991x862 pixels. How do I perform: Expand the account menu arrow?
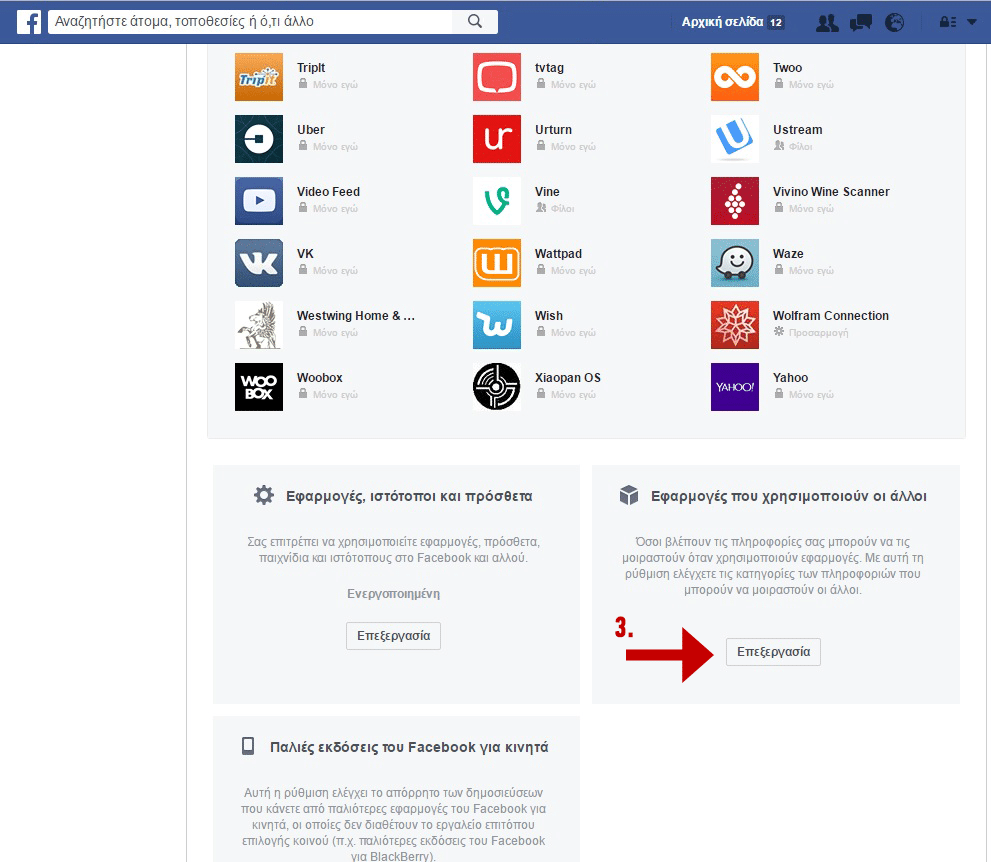point(972,22)
